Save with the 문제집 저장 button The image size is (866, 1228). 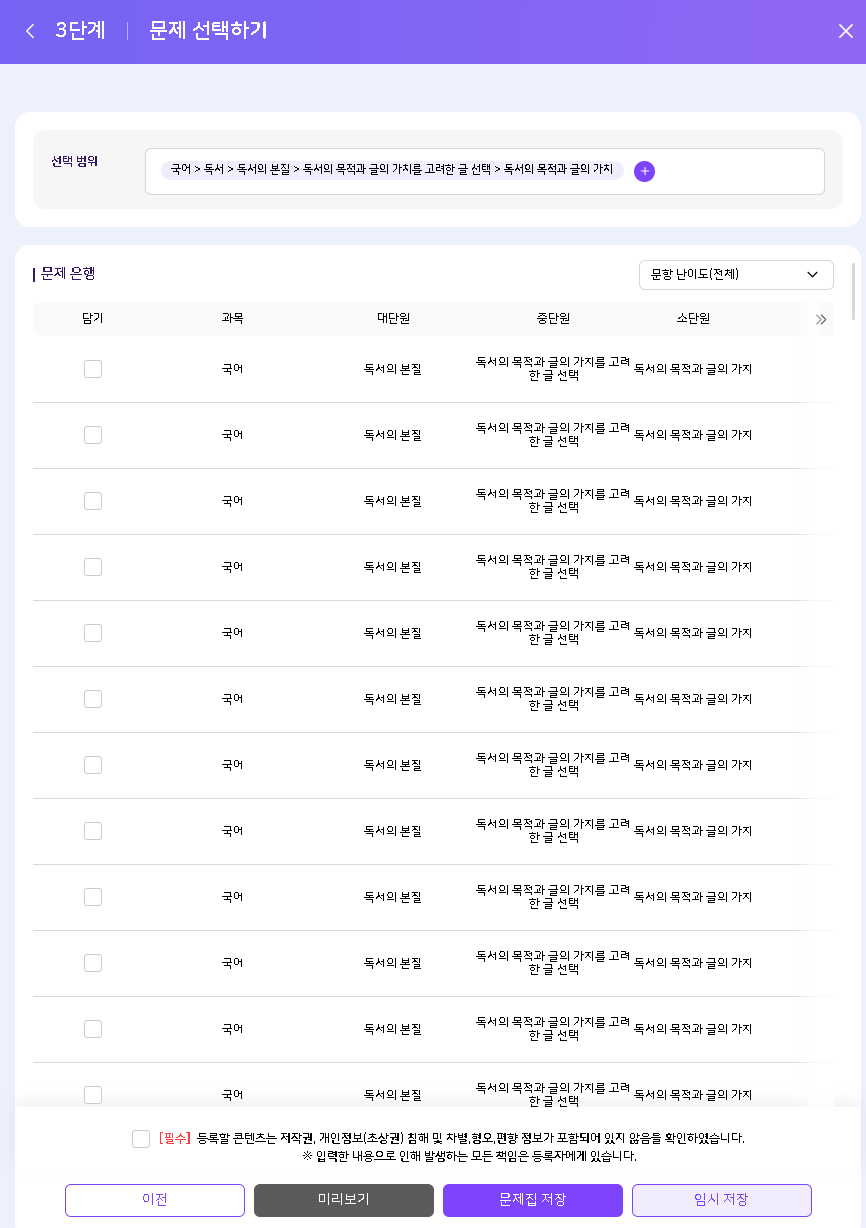(533, 1200)
